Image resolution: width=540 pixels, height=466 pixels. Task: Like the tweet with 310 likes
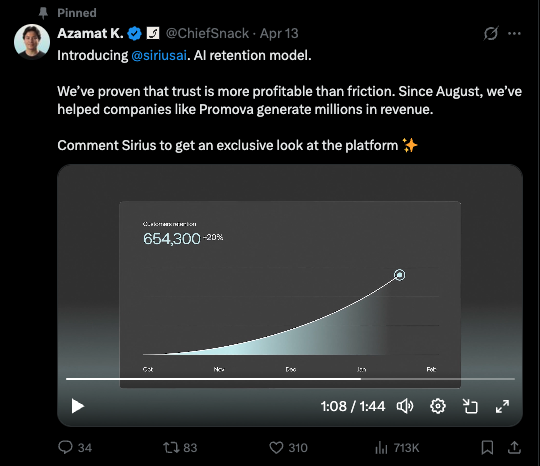pyautogui.click(x=276, y=447)
